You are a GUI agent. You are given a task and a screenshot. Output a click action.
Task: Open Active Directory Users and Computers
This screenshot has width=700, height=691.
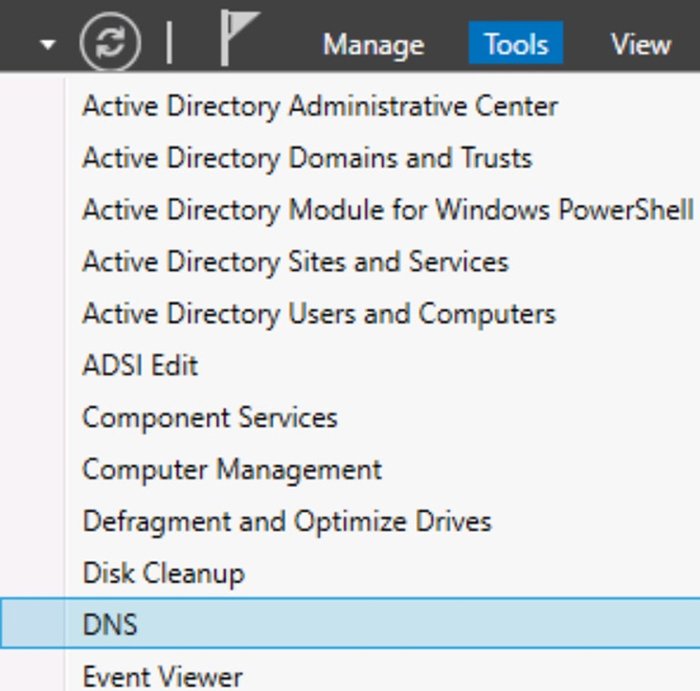(x=318, y=314)
